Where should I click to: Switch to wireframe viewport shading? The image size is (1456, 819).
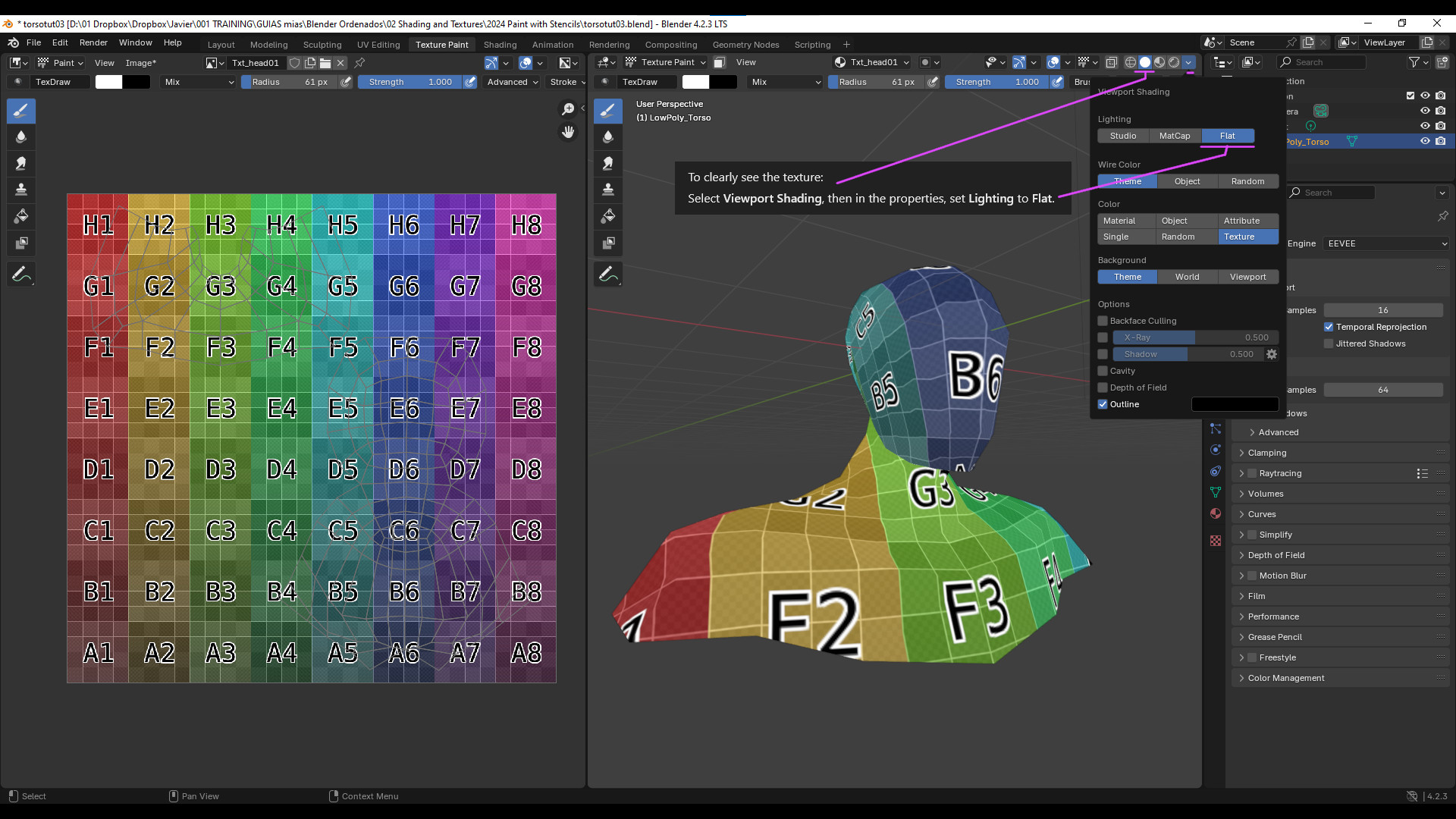[x=1131, y=62]
